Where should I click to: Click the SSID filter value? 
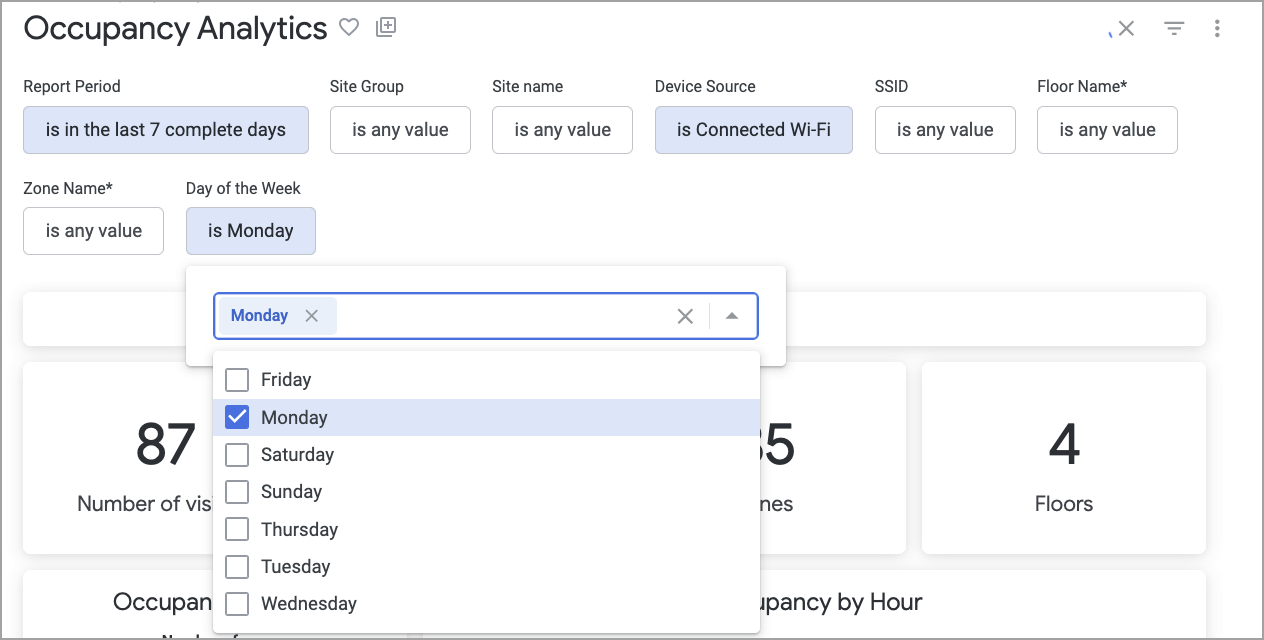click(x=945, y=130)
